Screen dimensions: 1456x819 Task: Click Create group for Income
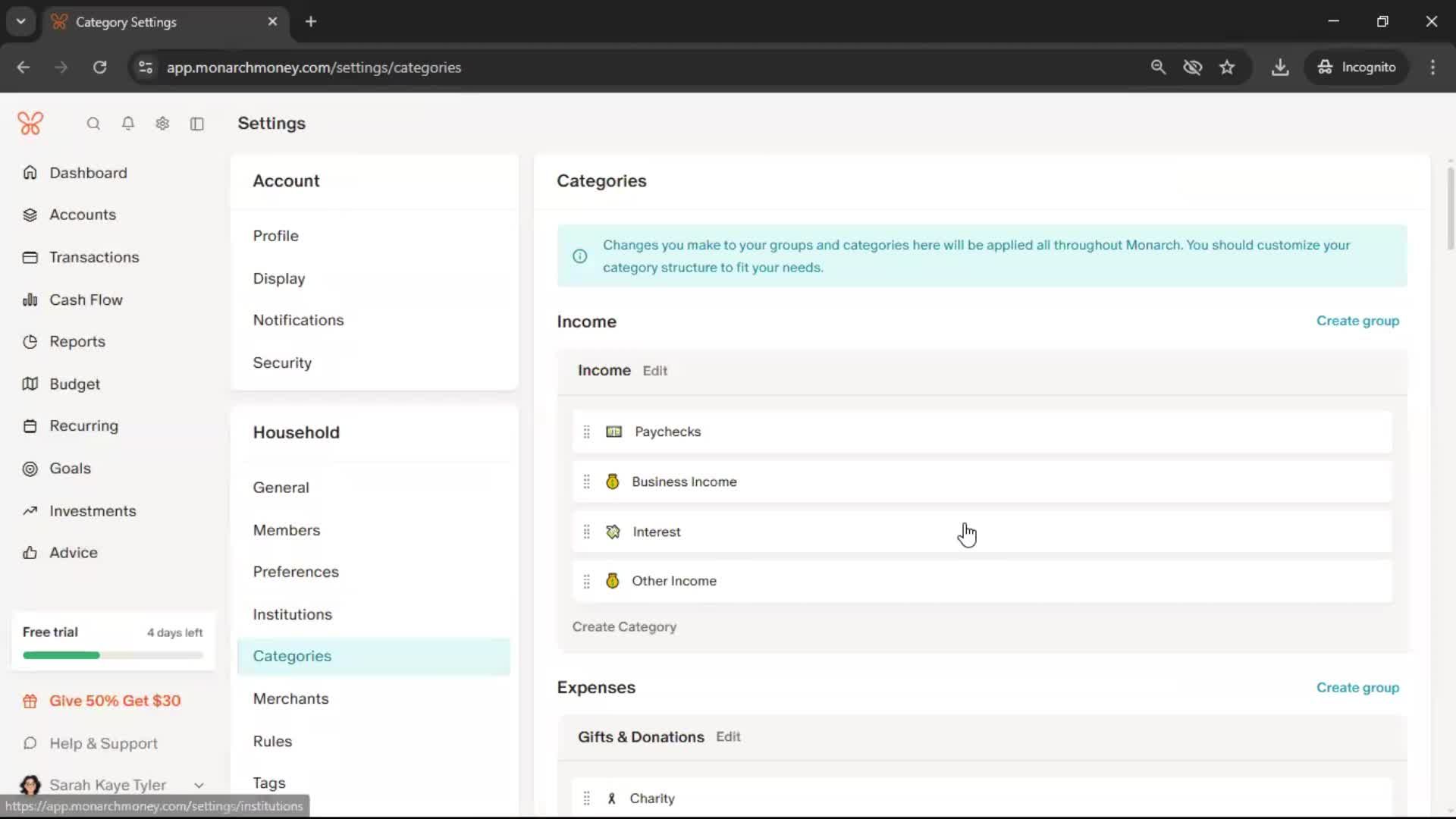pos(1357,322)
